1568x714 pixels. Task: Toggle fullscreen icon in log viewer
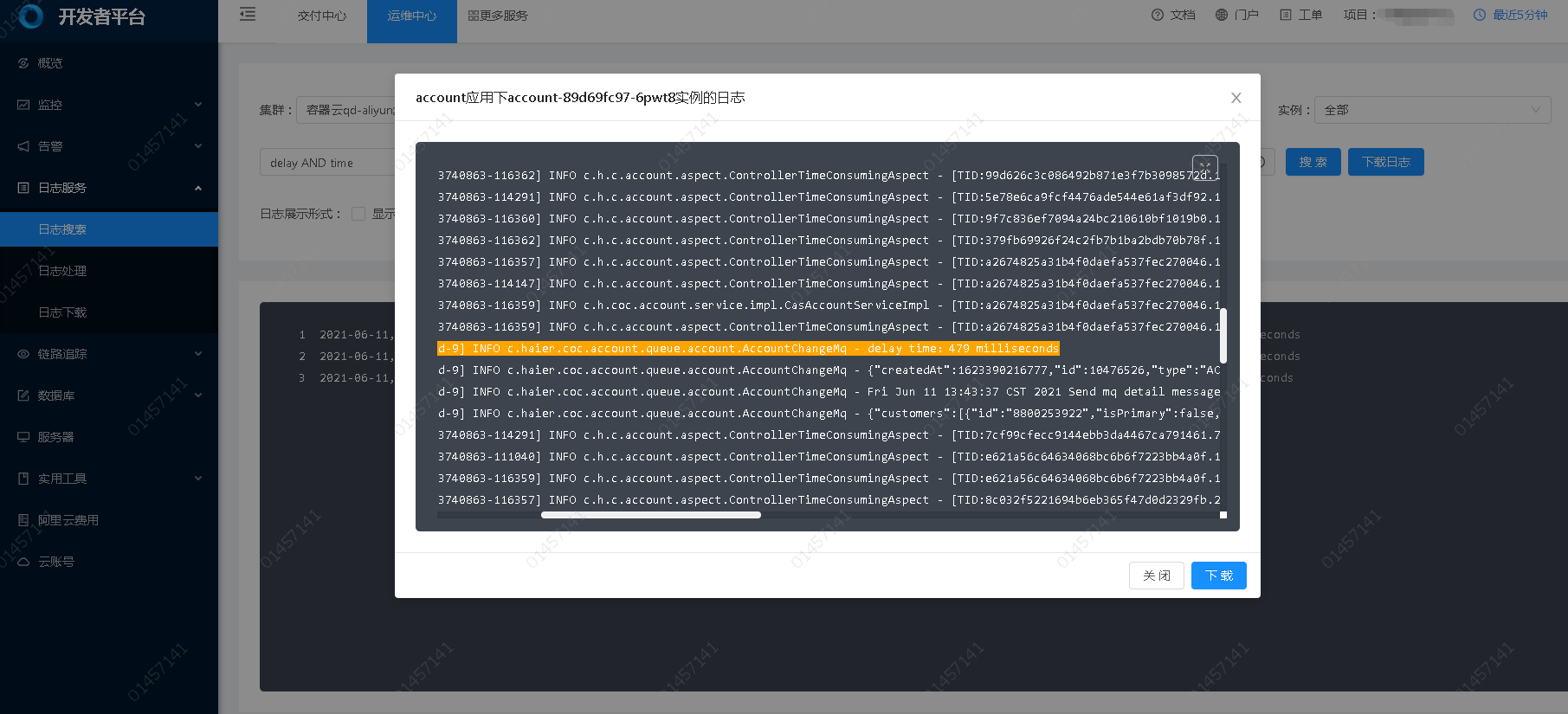point(1204,166)
